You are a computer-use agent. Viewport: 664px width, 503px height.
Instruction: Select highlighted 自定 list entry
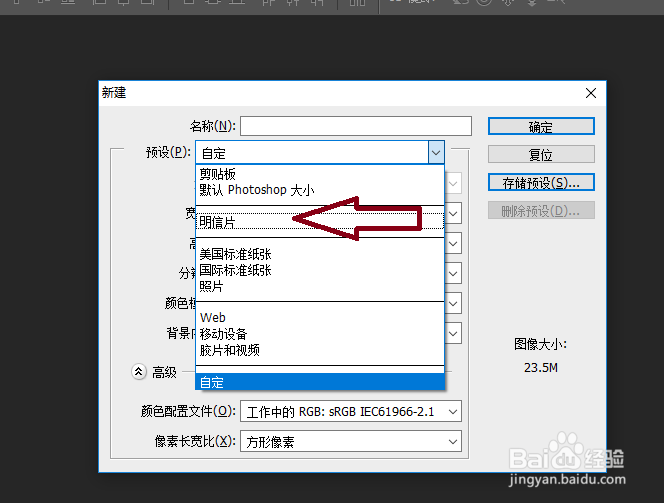point(320,382)
